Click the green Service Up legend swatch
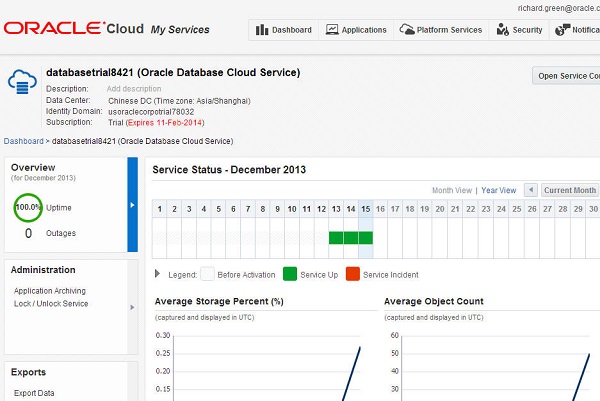This screenshot has height=401, width=600. (290, 274)
